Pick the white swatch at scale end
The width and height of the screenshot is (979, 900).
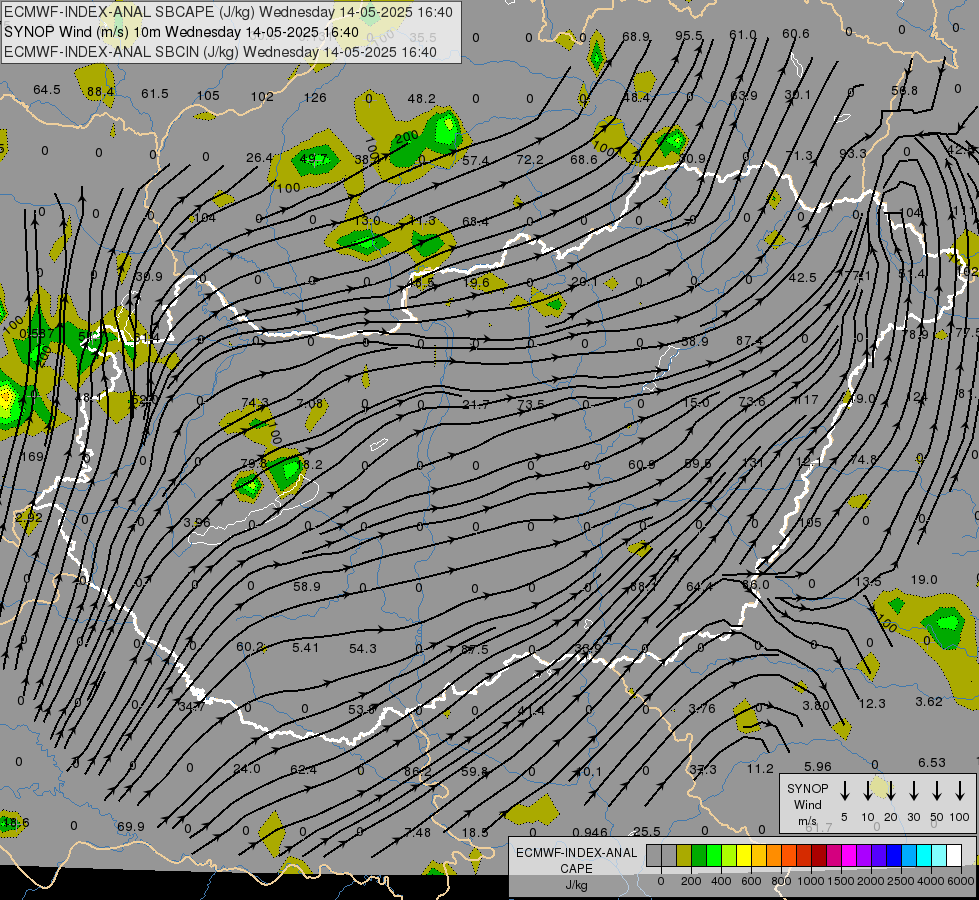tap(953, 856)
